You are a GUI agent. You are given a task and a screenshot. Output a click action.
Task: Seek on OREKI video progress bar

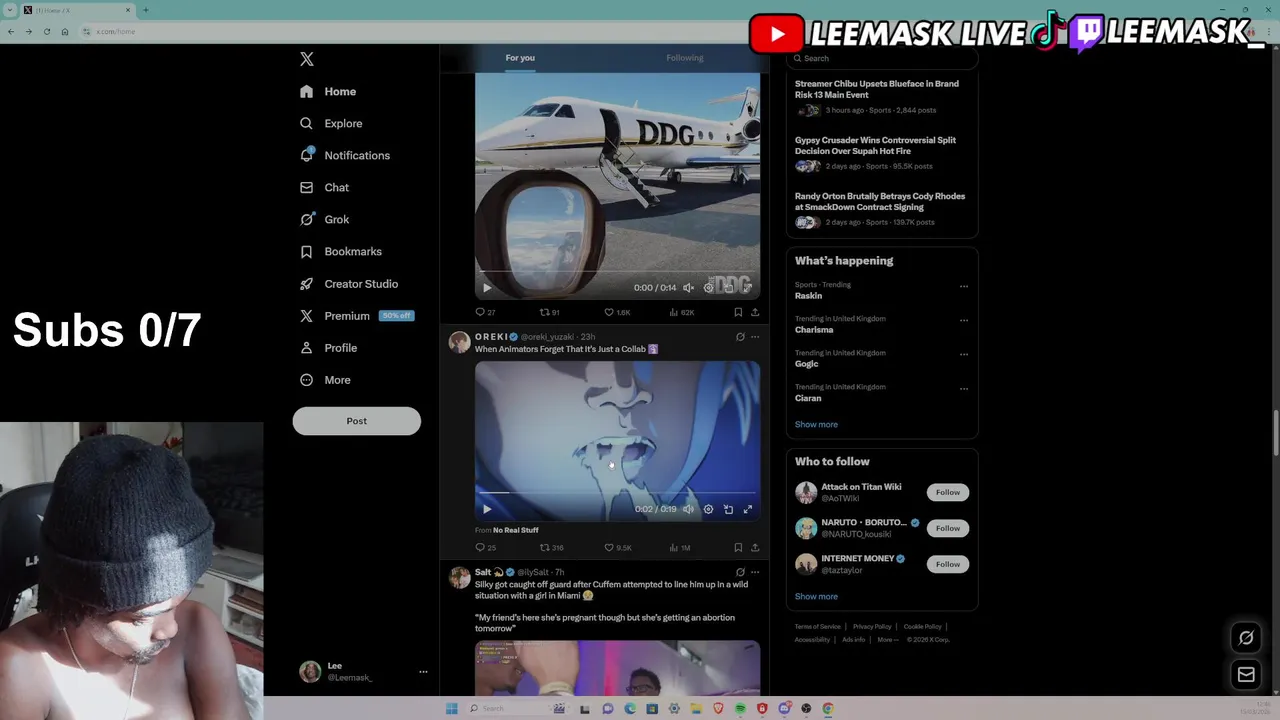(x=617, y=493)
